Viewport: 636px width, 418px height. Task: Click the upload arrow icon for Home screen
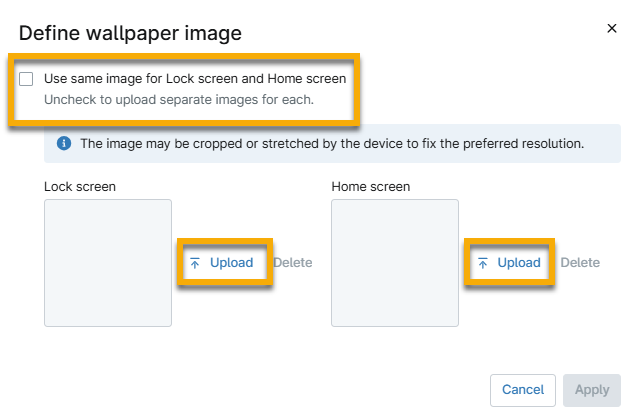coord(483,263)
